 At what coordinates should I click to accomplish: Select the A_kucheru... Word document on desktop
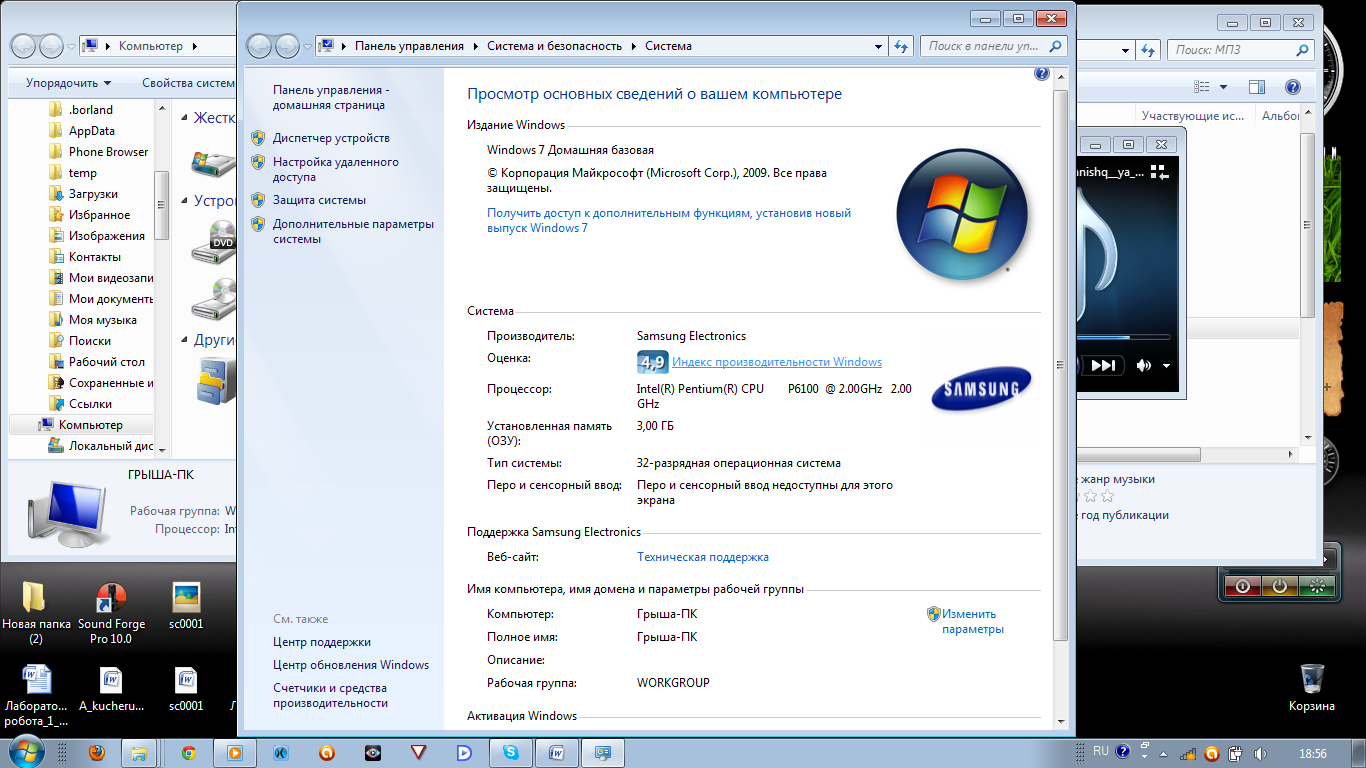(111, 688)
